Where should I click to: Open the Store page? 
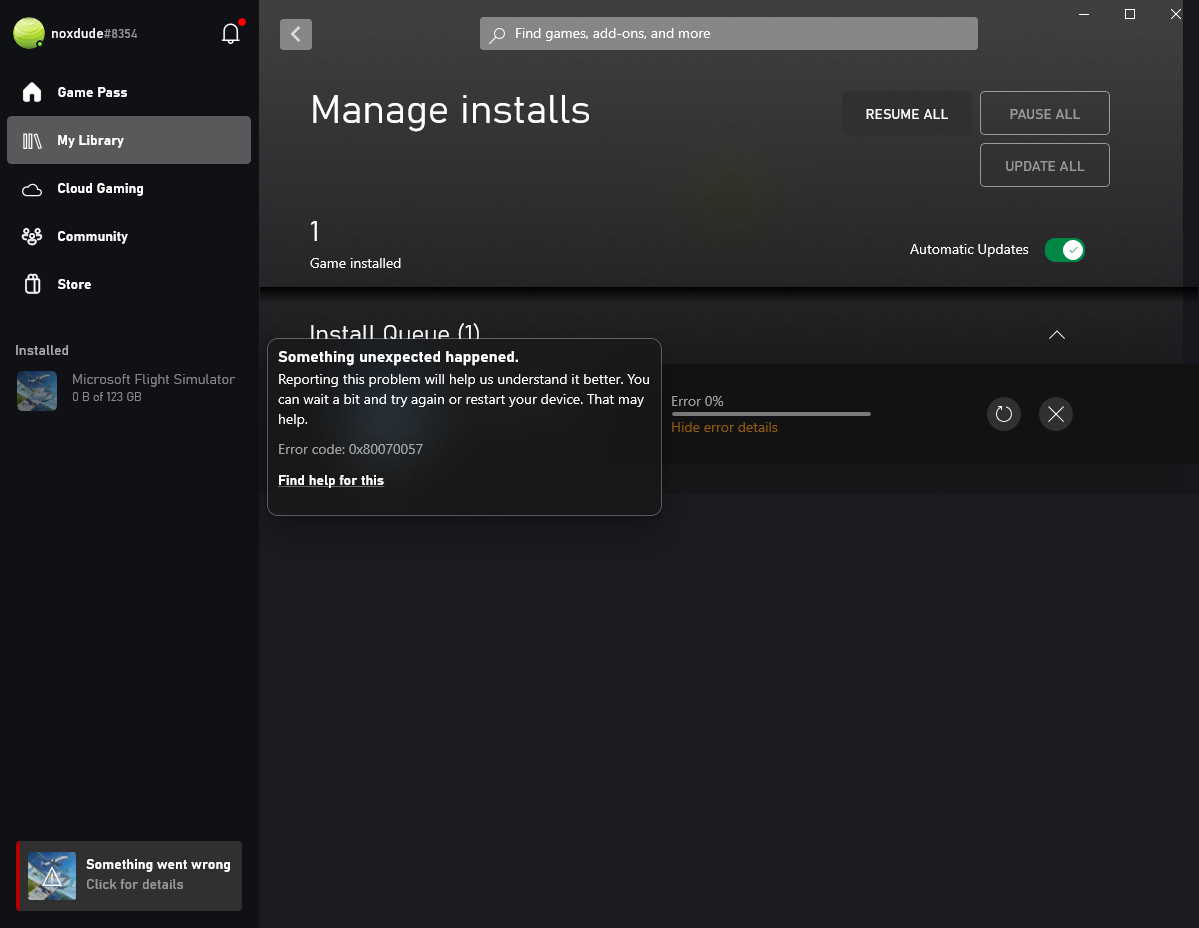pos(74,284)
